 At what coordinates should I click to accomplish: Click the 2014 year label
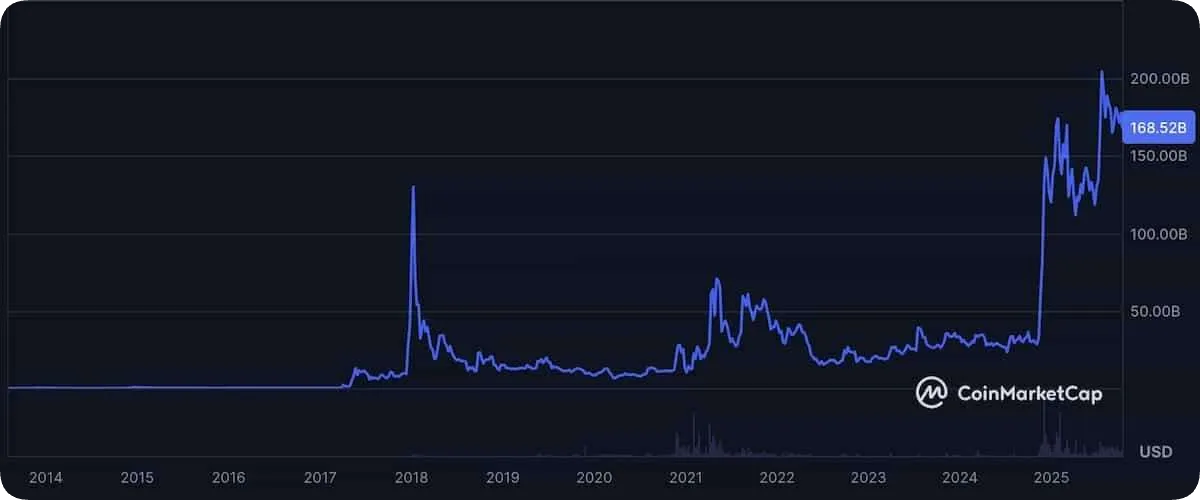tap(46, 478)
